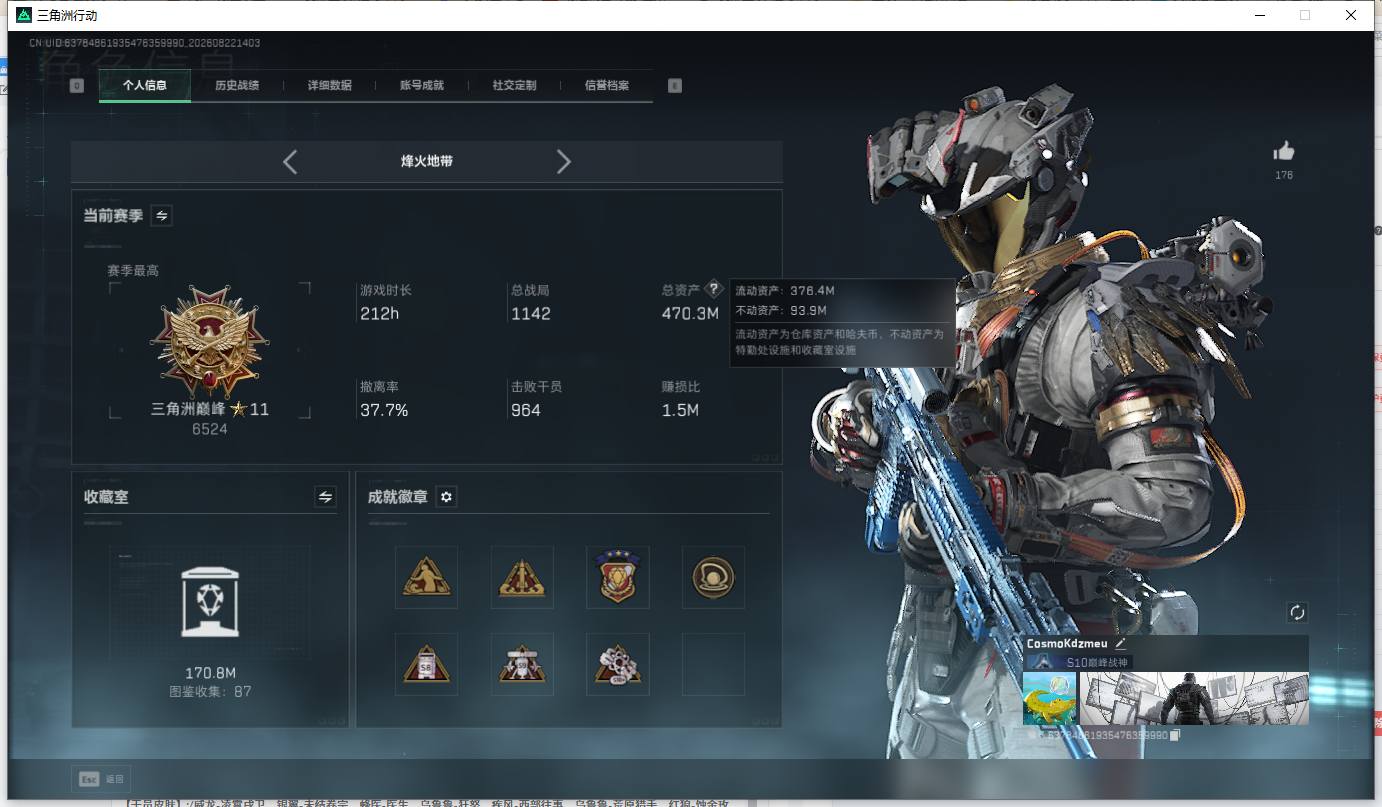Click the 烽火地带 mode title

[427, 161]
